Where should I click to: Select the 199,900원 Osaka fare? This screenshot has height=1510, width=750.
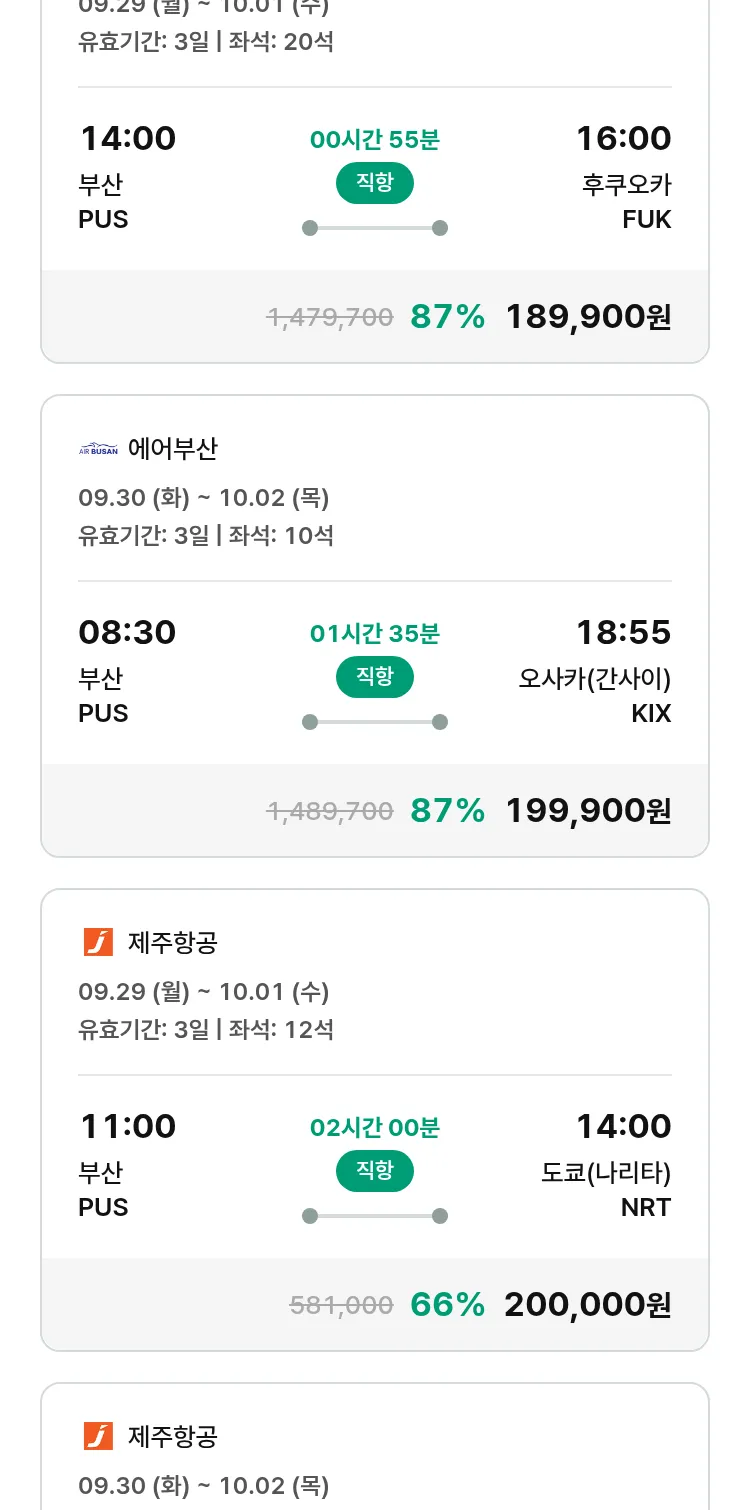pyautogui.click(x=588, y=811)
